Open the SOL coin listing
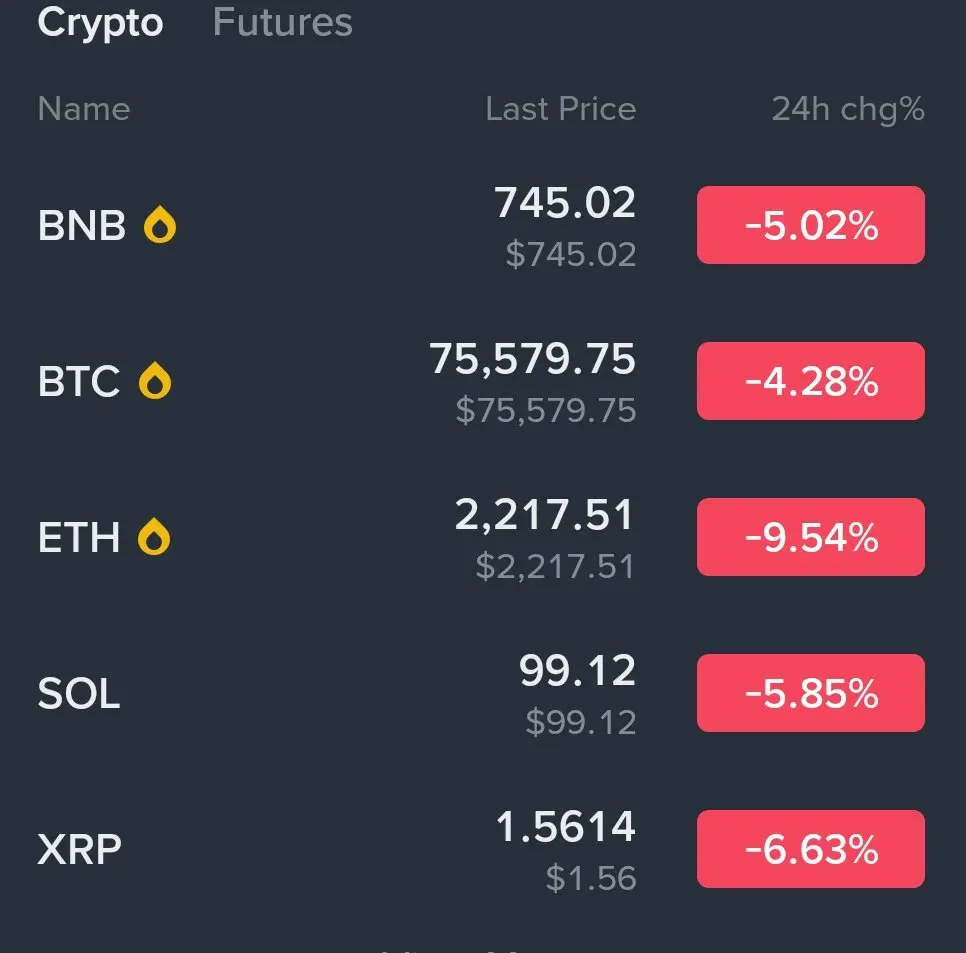The width and height of the screenshot is (966, 953). point(79,694)
